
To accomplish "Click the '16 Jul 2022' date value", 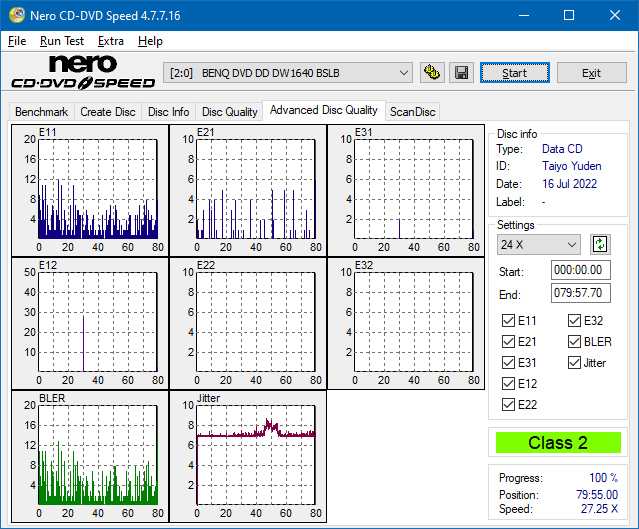I will (x=569, y=184).
